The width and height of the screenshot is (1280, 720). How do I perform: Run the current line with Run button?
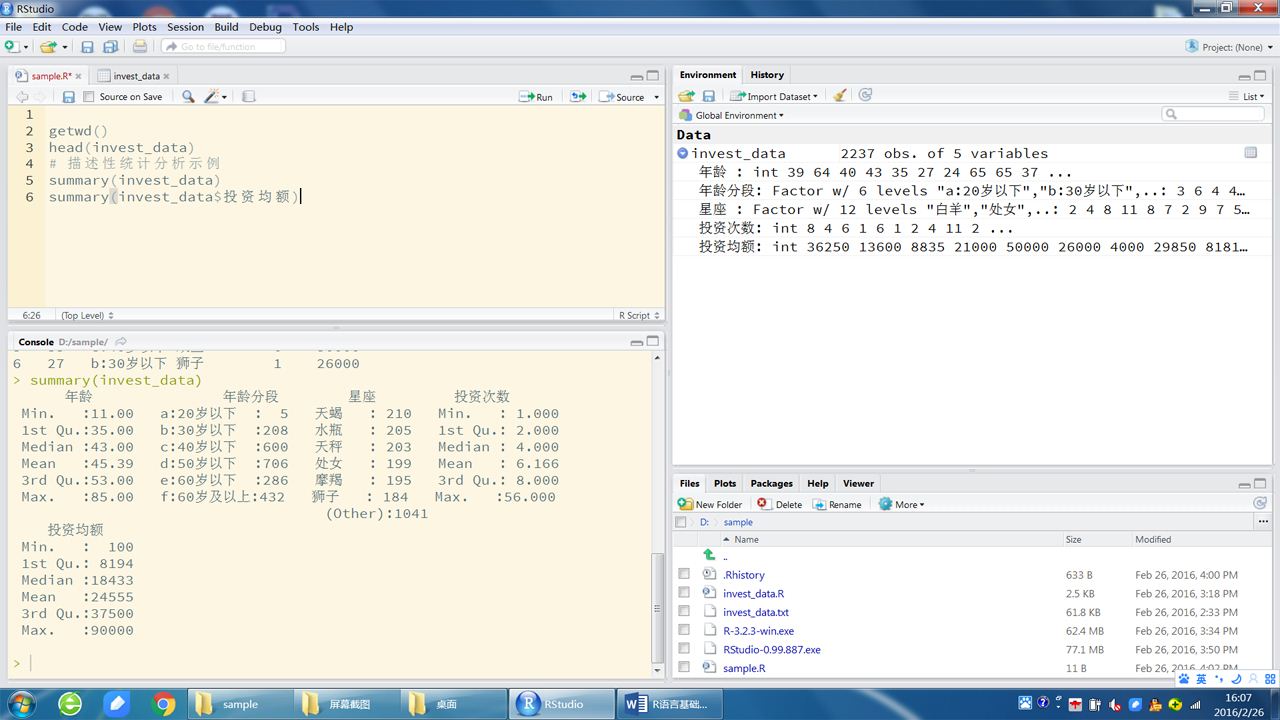536,97
